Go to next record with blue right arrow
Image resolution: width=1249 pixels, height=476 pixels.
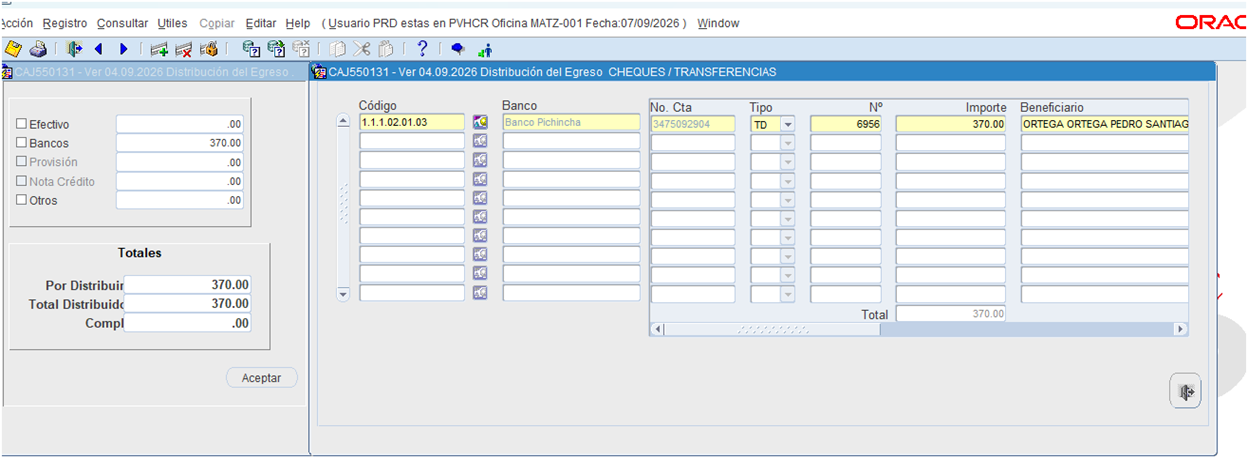click(x=123, y=48)
